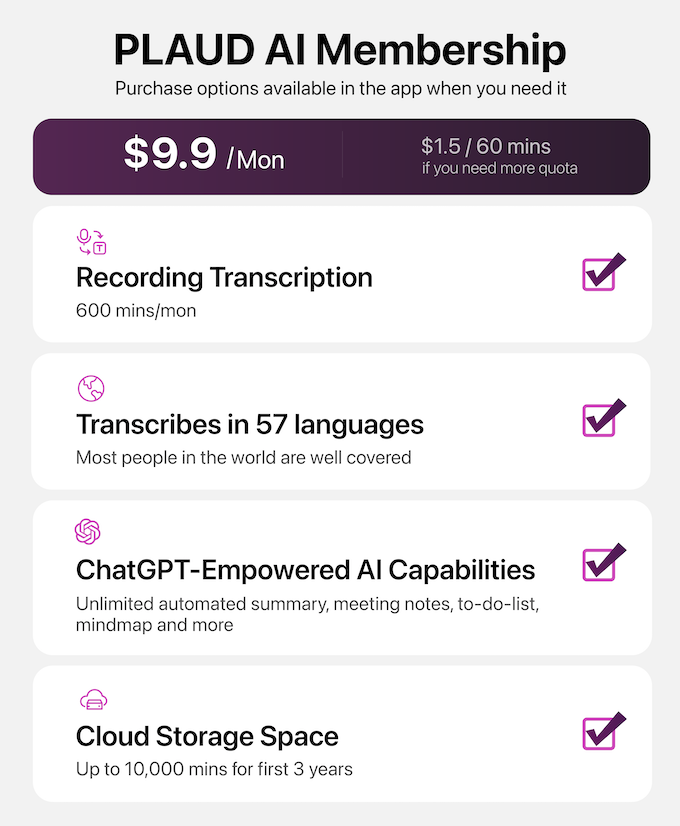Toggle the Recording Transcription checkbox
This screenshot has width=680, height=826.
pyautogui.click(x=604, y=272)
